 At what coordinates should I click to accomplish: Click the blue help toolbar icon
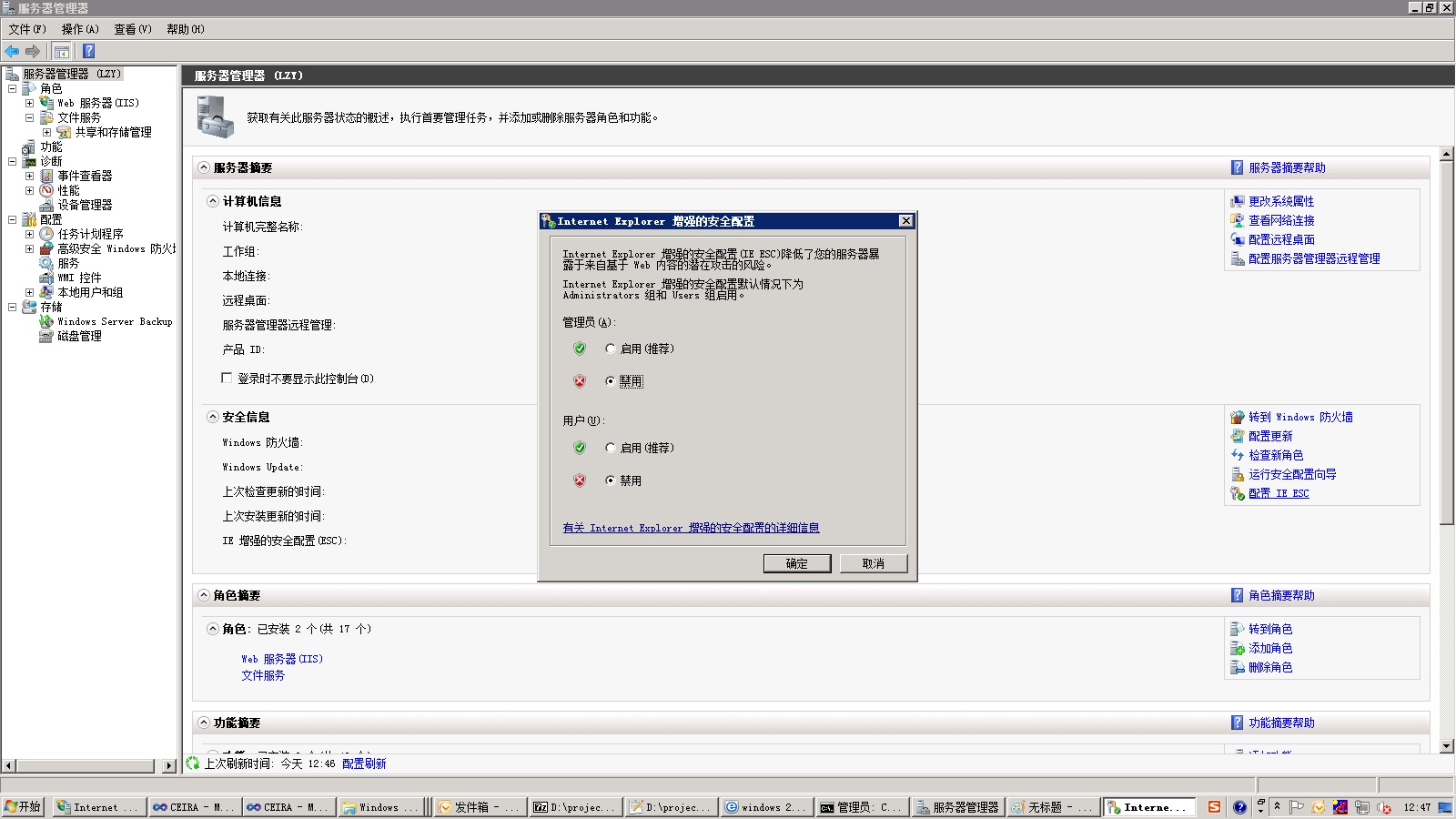[x=88, y=51]
